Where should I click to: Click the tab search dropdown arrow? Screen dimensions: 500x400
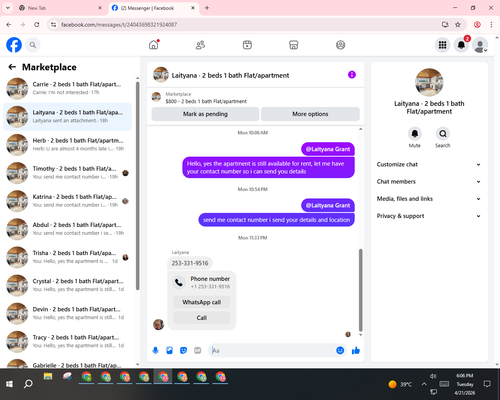click(x=8, y=8)
